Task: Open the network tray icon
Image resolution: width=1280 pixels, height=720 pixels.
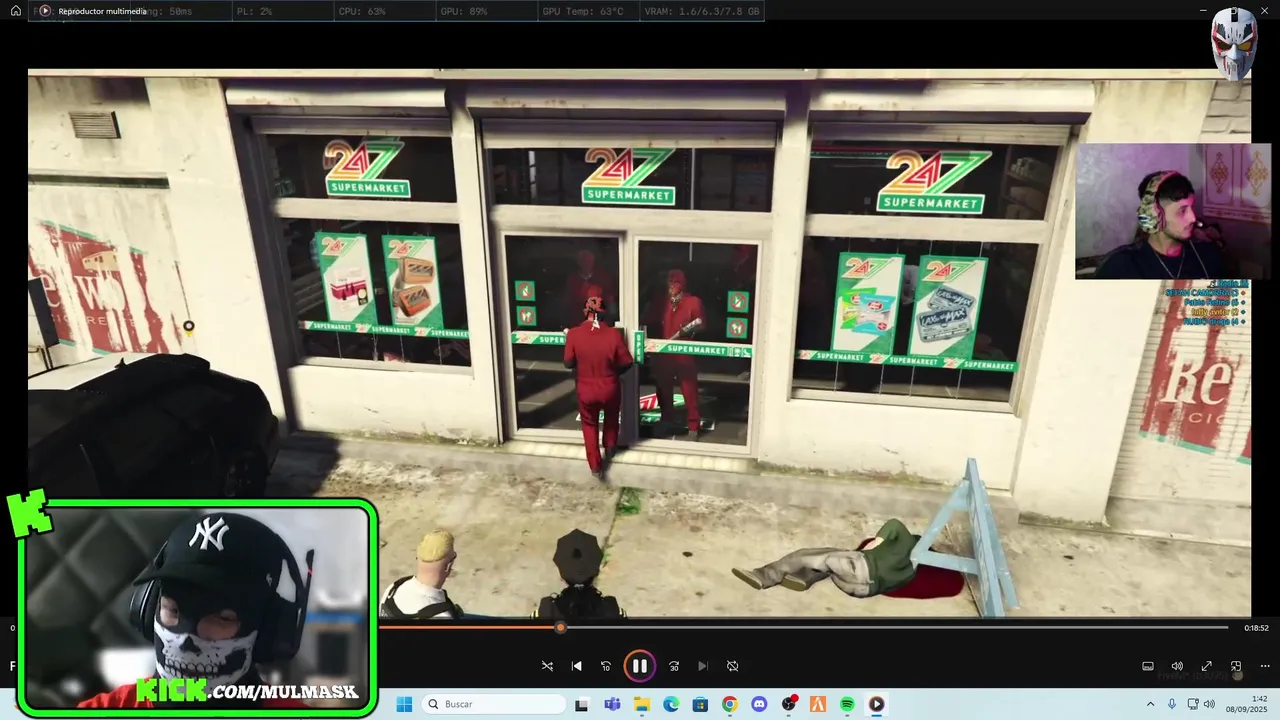Action: coord(1191,704)
